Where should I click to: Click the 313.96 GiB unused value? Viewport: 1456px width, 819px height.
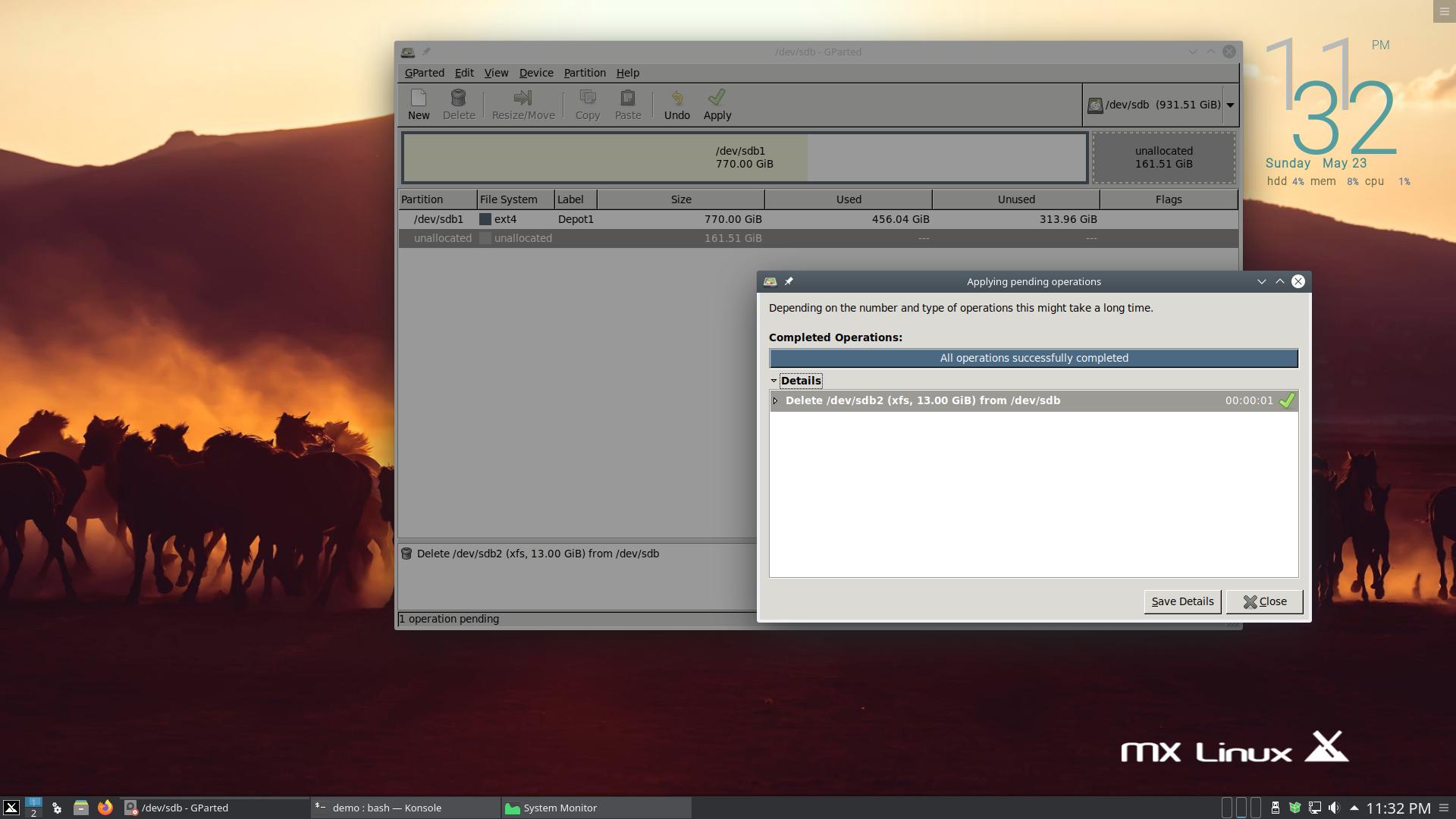pos(1068,219)
